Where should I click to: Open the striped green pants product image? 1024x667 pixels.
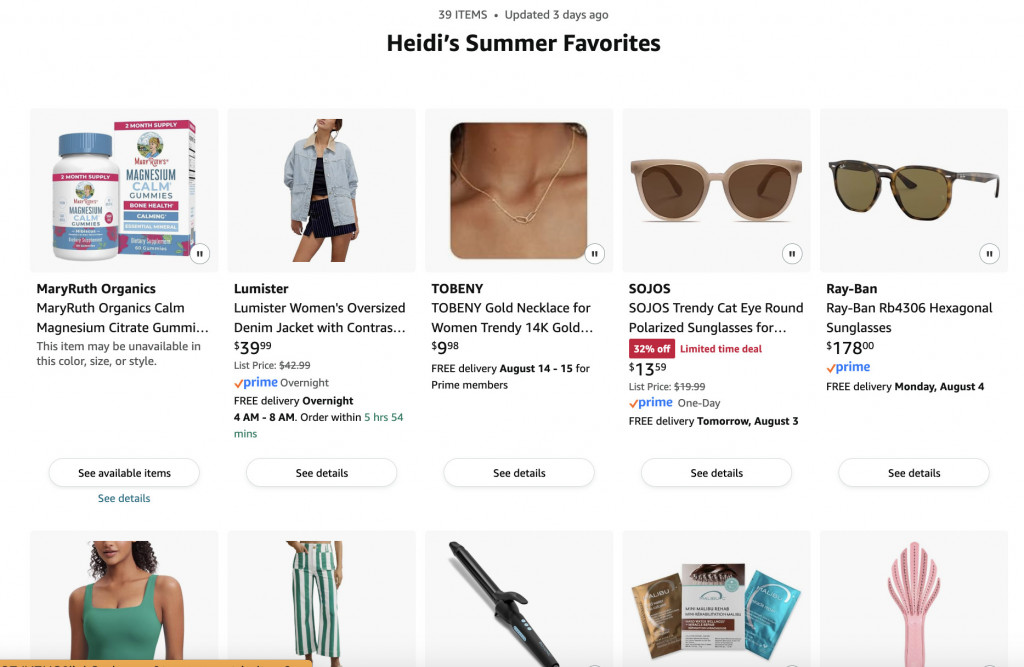(321, 598)
